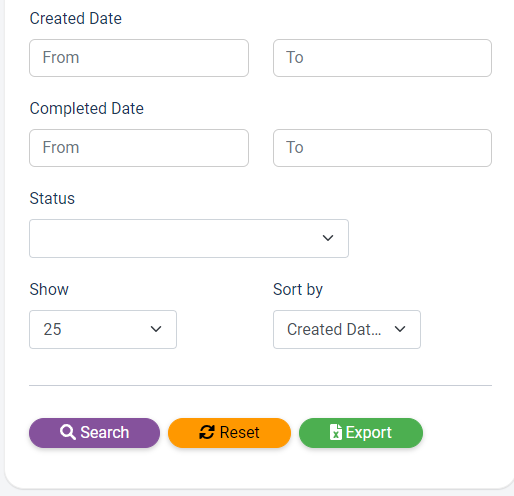Run the purple Search button
Viewport: 514px width, 496px height.
click(x=94, y=433)
